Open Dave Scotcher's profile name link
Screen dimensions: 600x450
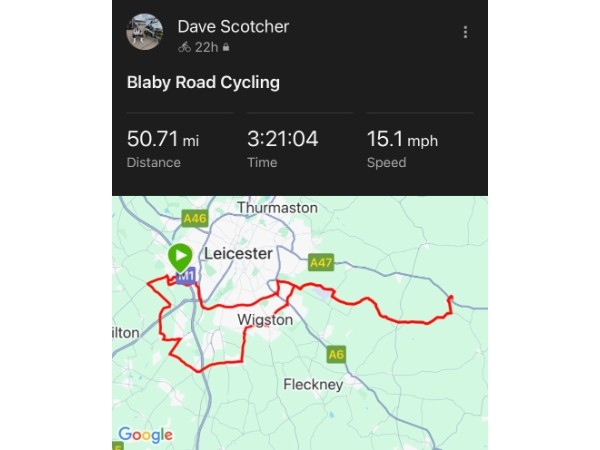[x=233, y=26]
